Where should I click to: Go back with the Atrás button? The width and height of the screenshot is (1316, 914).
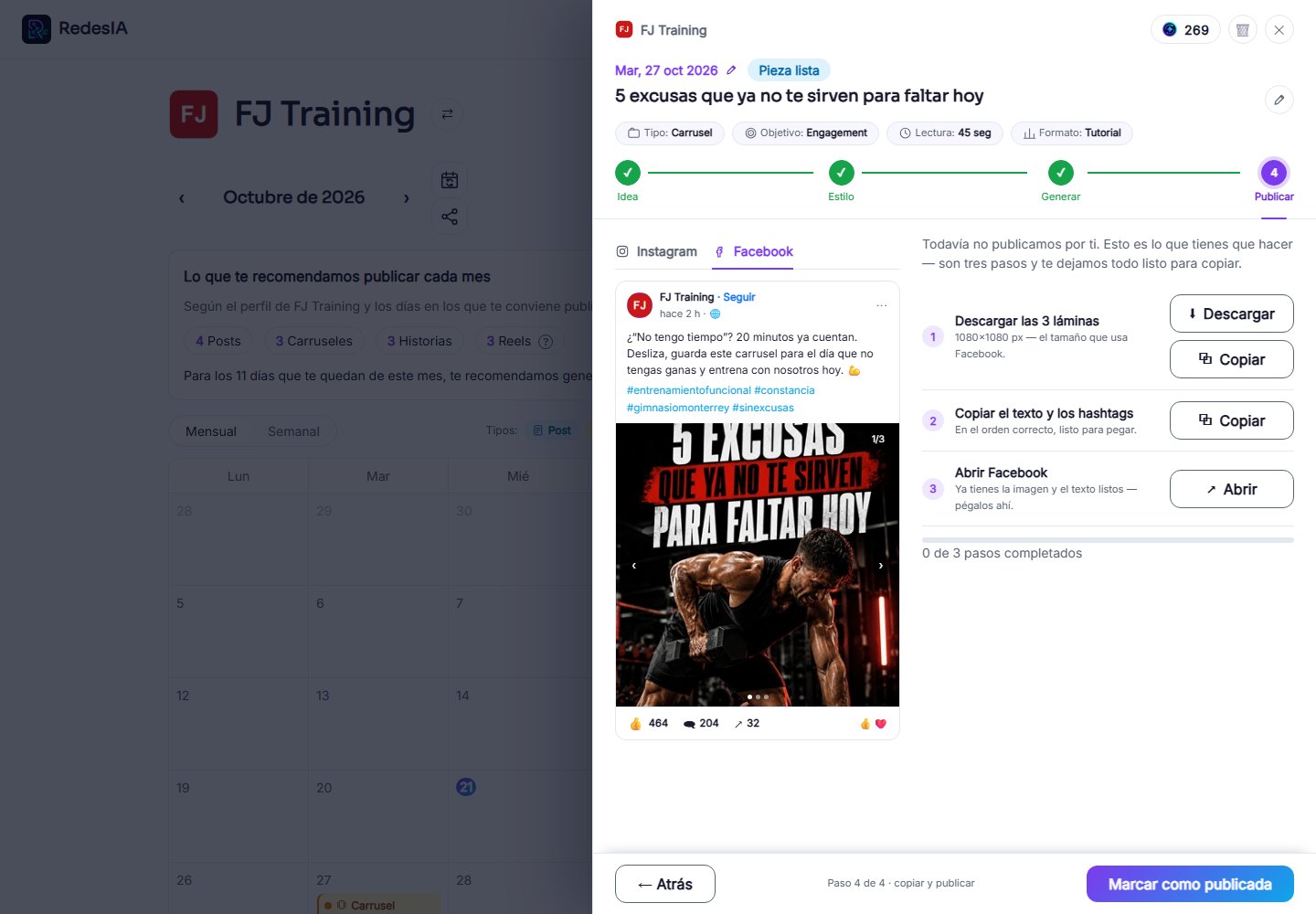pyautogui.click(x=665, y=884)
